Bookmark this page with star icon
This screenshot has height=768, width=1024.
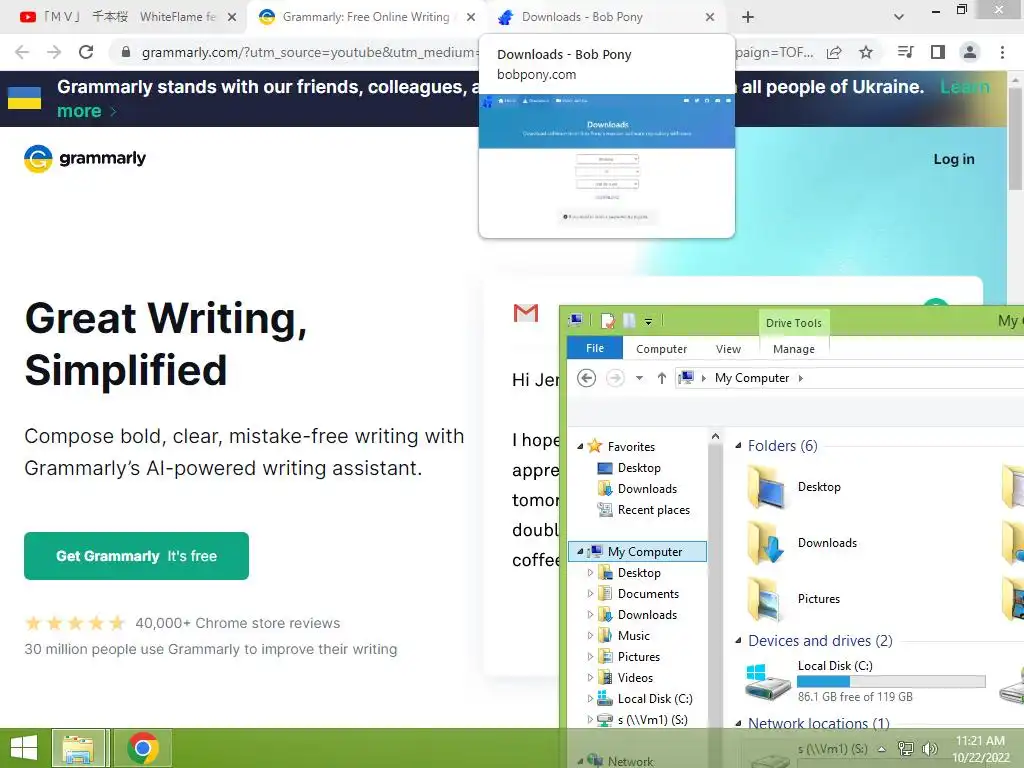(866, 52)
